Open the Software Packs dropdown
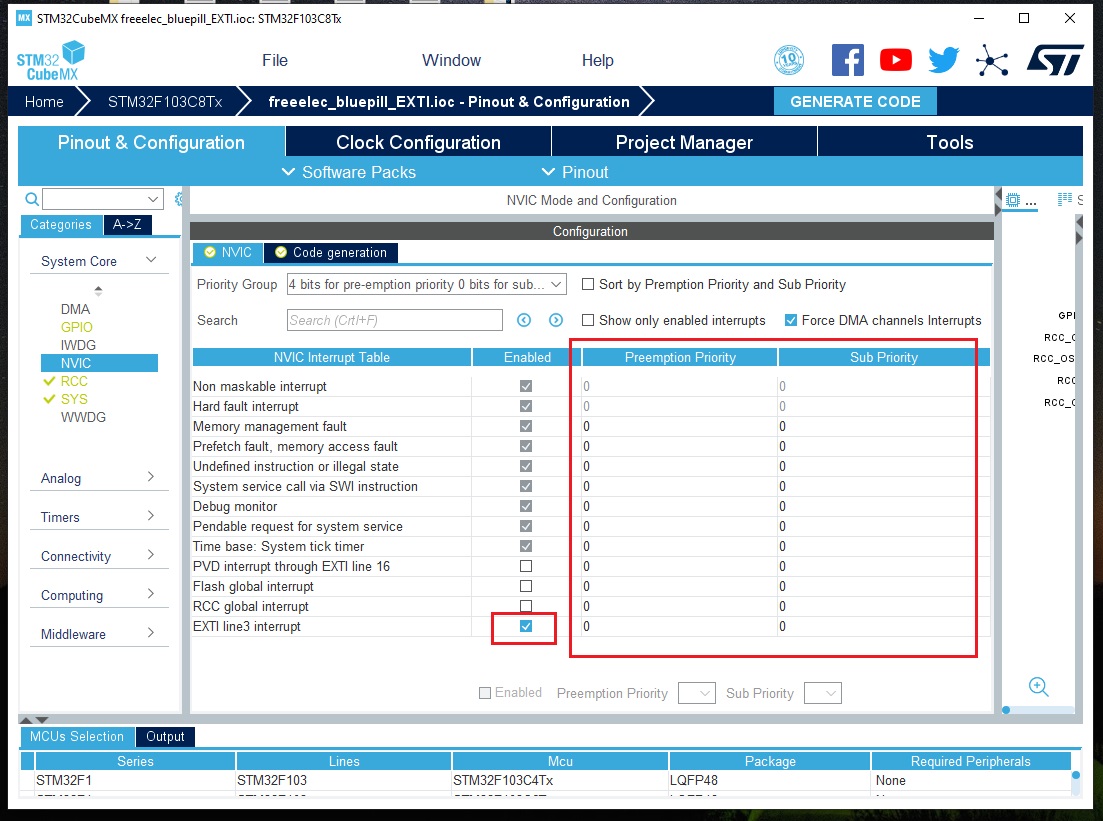The height and width of the screenshot is (821, 1103). click(x=349, y=172)
